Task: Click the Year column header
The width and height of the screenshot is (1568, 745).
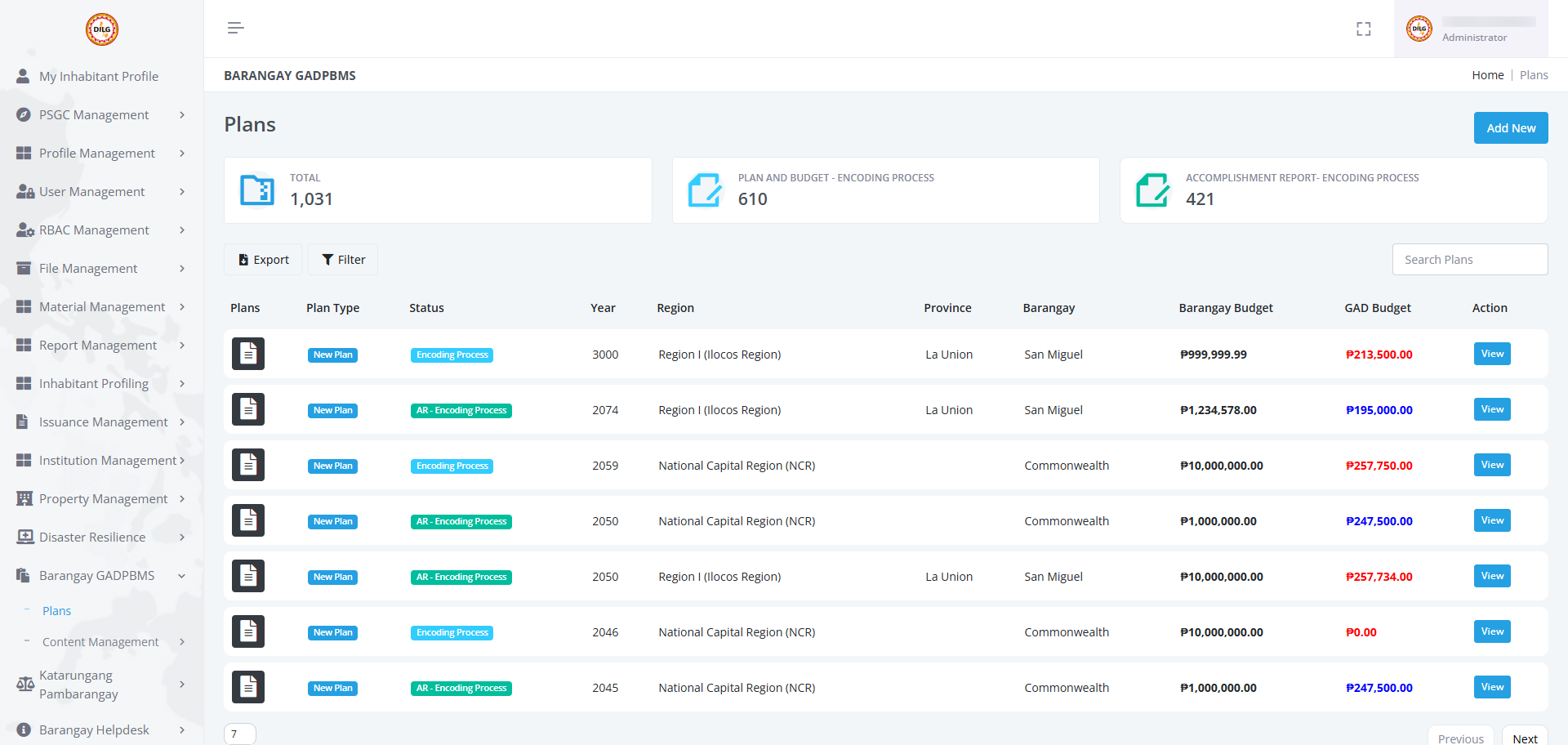Action: 603,308
